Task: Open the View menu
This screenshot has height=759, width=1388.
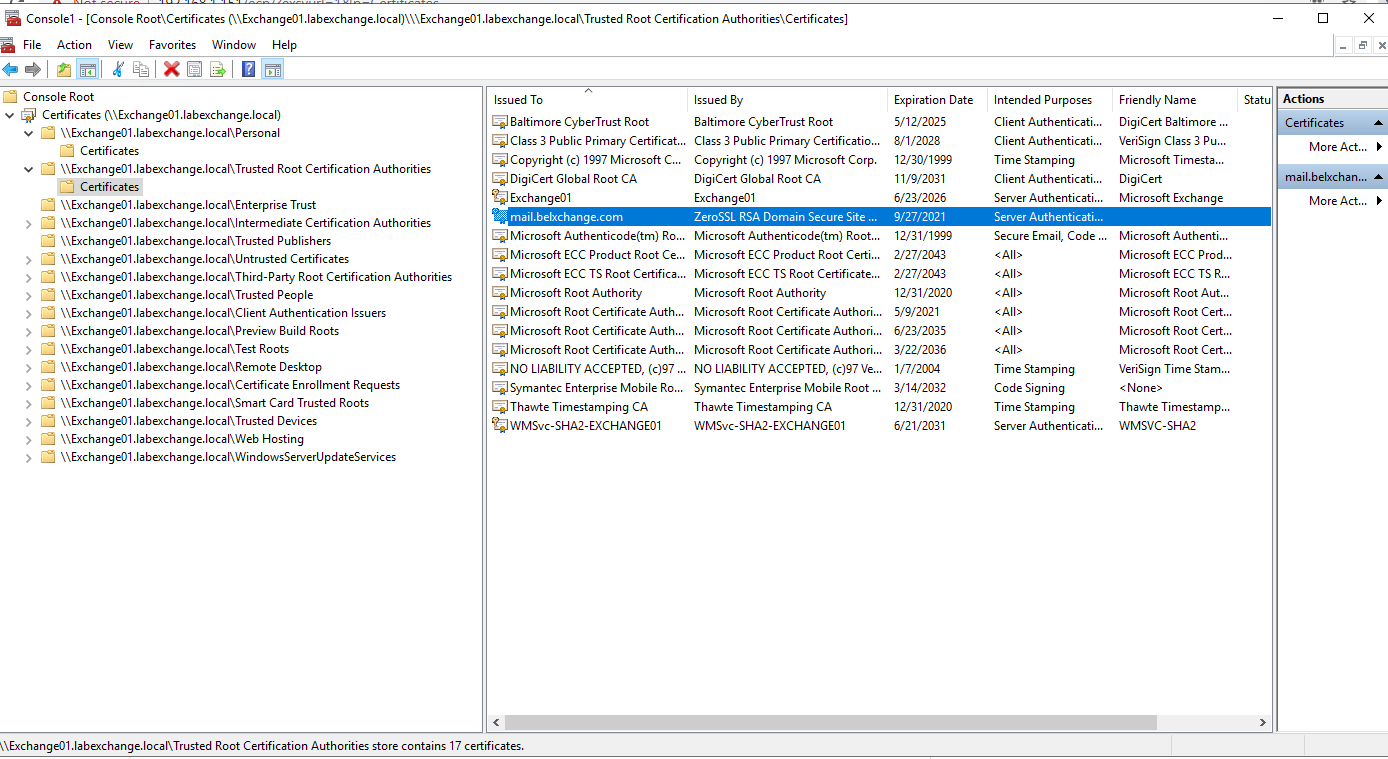Action: tap(120, 45)
